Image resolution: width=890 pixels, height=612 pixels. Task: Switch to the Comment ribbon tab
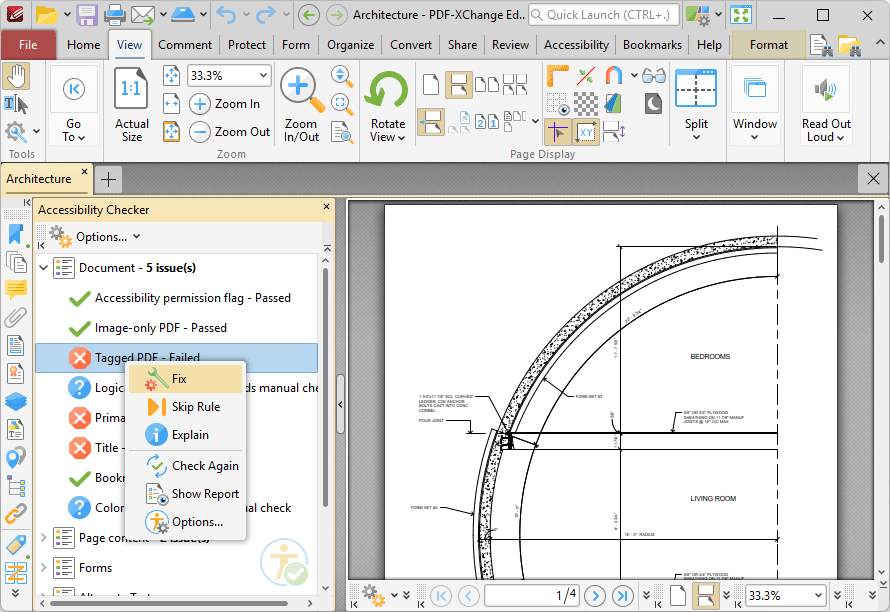tap(184, 45)
